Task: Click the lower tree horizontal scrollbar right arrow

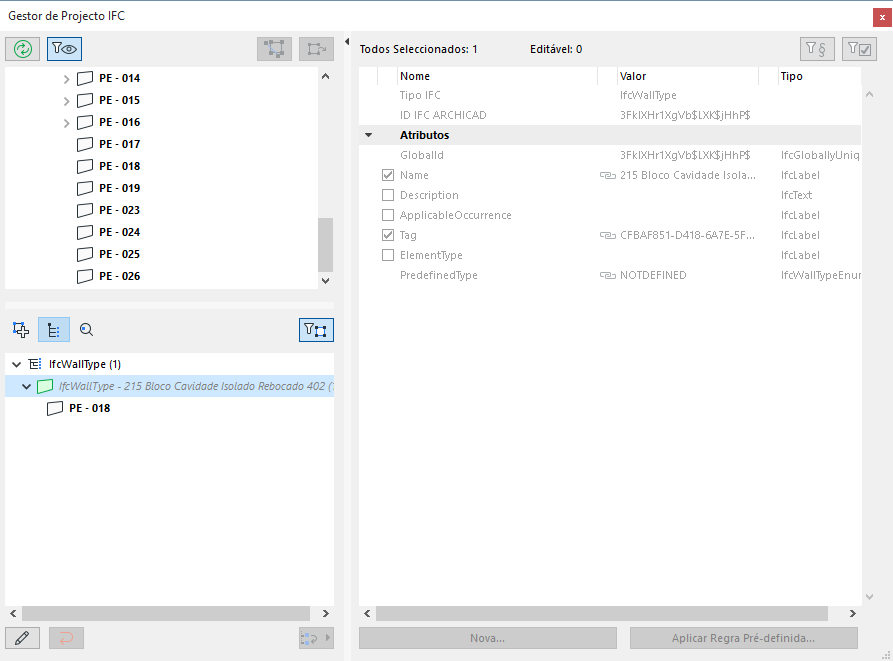Action: tap(325, 613)
